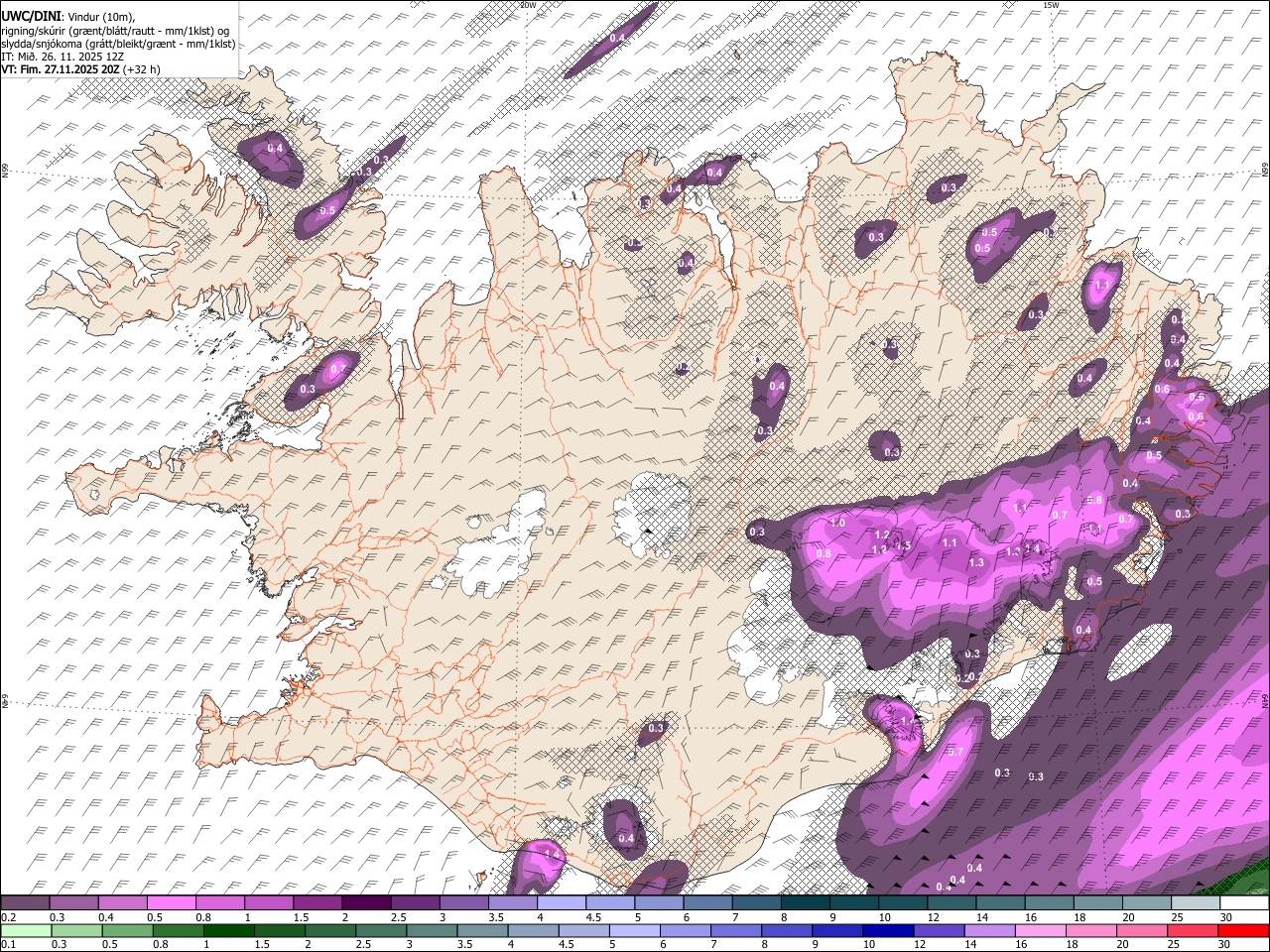The height and width of the screenshot is (952, 1270).
Task: Click the bright pink upper swatch at 0.5
Action: (x=172, y=903)
